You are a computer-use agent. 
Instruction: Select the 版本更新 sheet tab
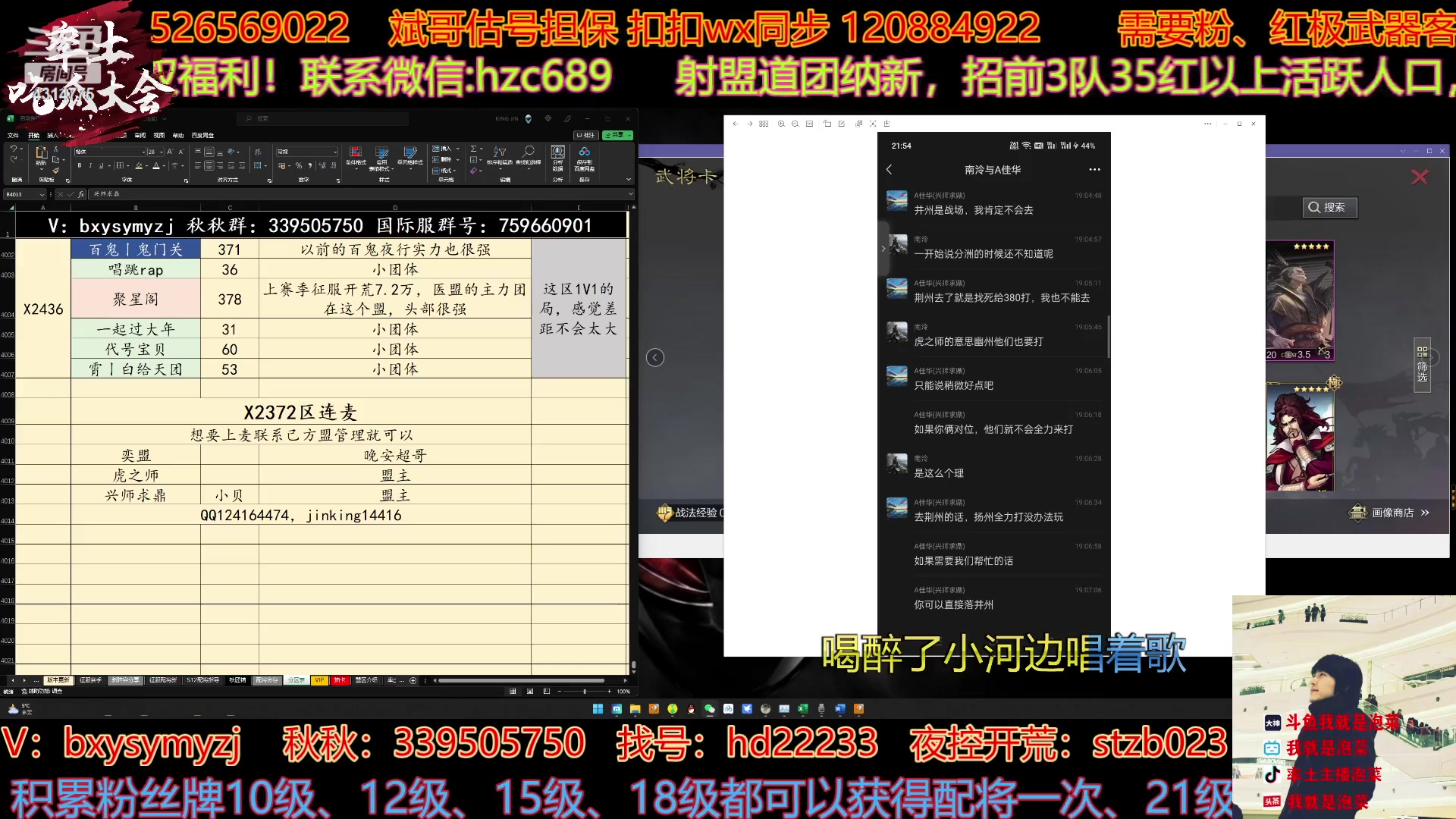click(58, 680)
